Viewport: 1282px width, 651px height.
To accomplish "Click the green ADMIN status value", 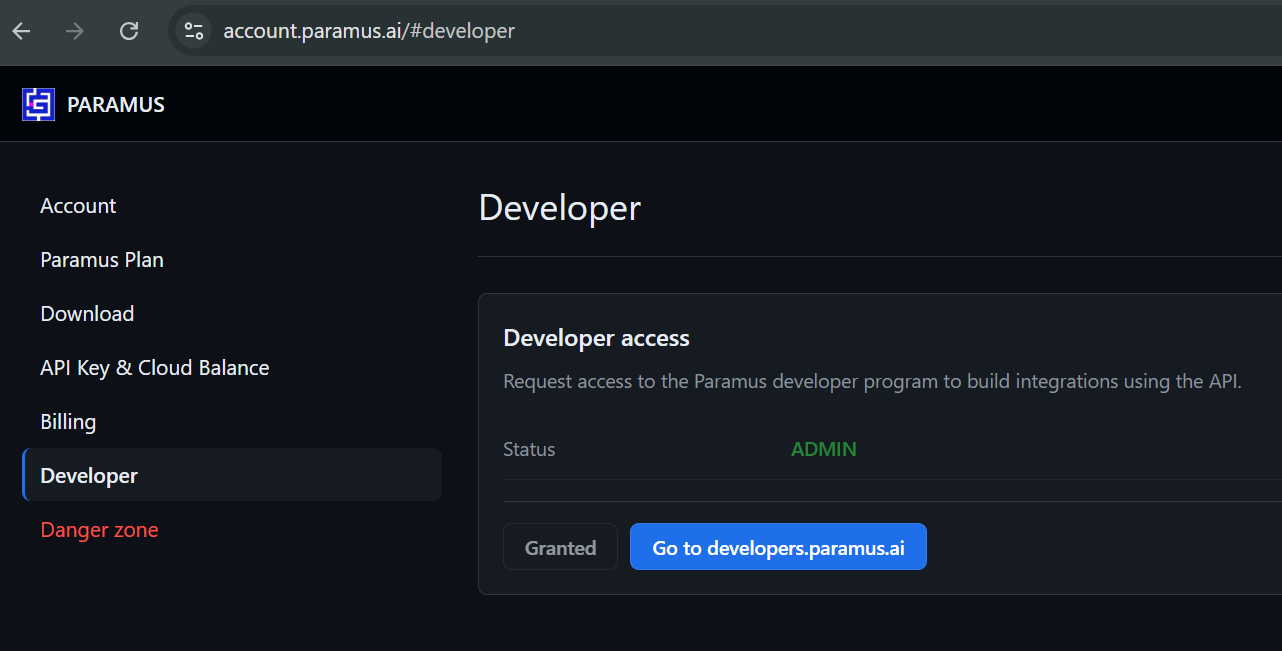I will coord(824,449).
